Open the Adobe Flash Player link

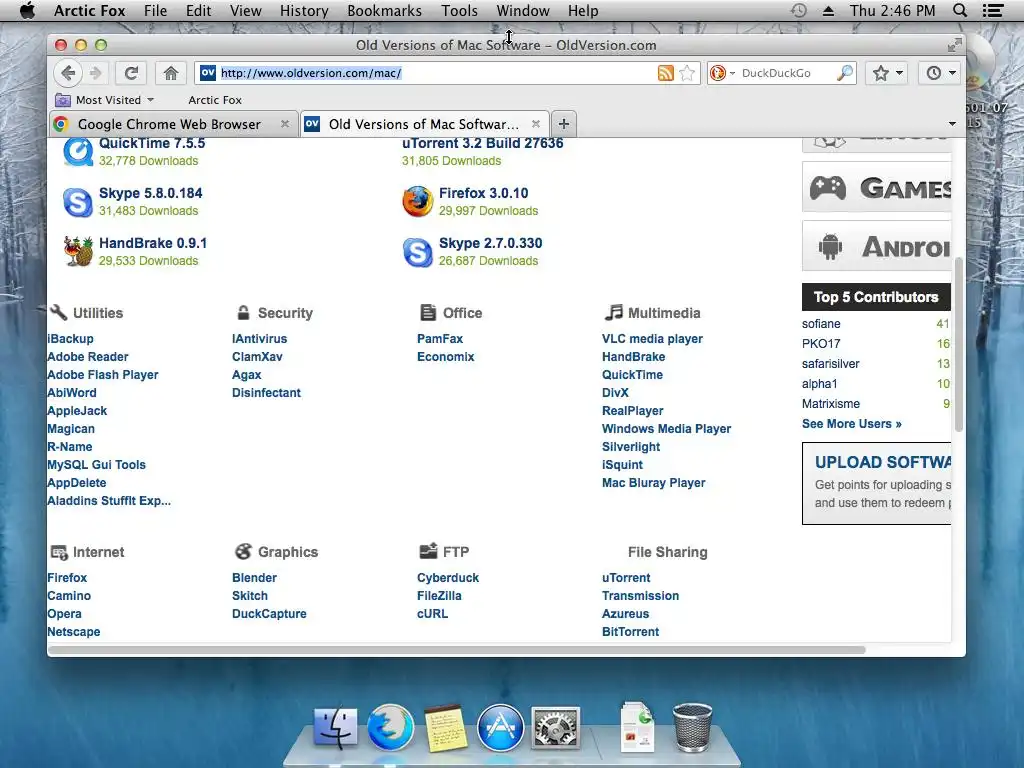[x=103, y=374]
